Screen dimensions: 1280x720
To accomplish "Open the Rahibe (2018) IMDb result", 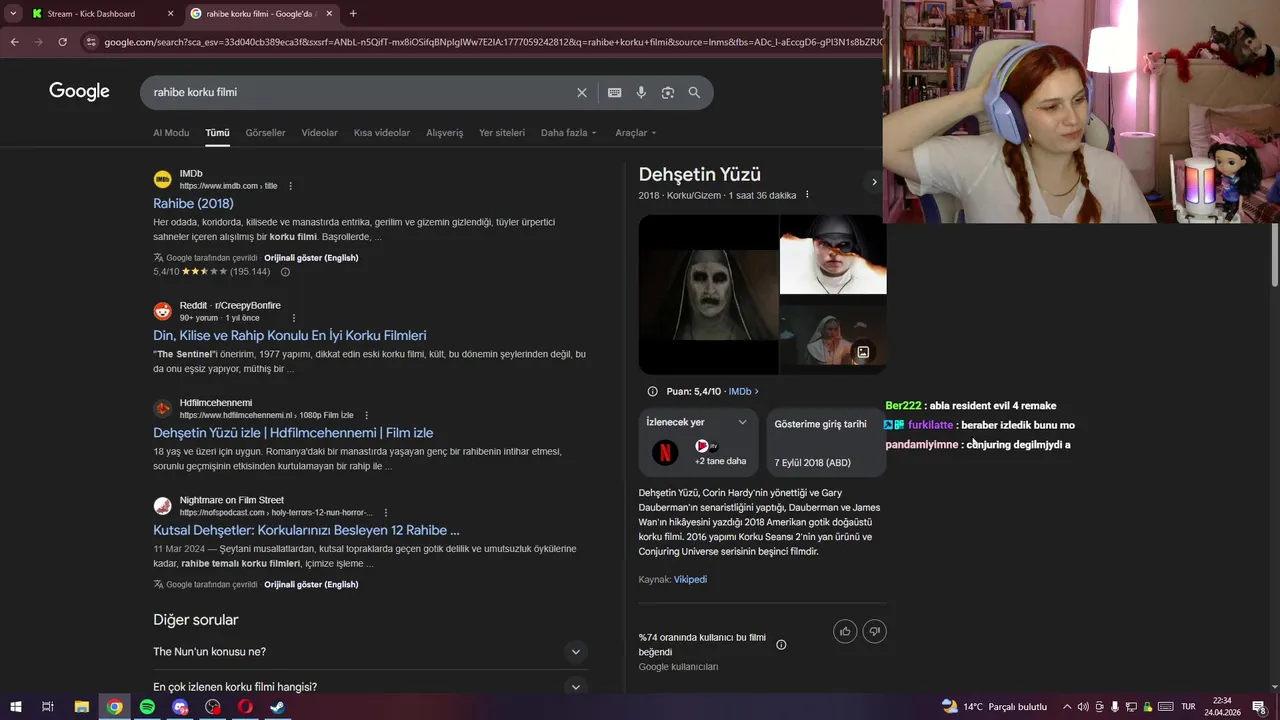I will 193,203.
